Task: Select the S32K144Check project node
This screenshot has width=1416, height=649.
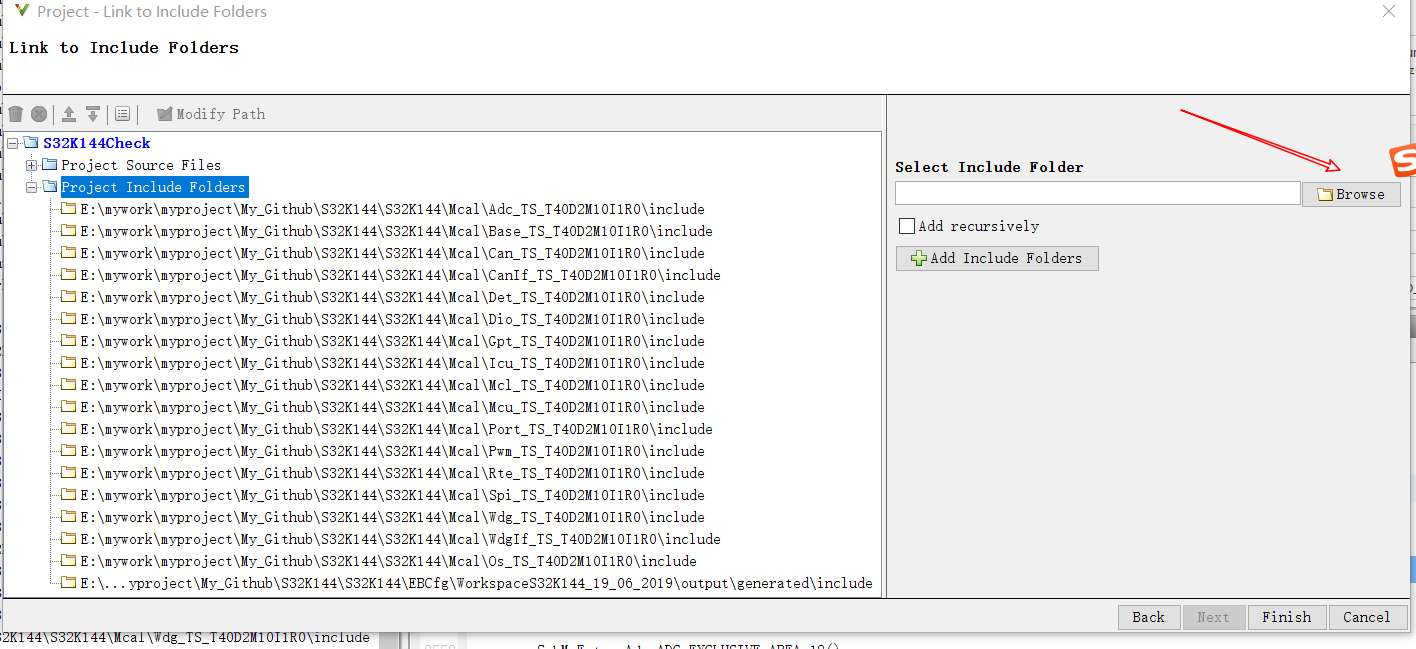Action: pos(96,143)
